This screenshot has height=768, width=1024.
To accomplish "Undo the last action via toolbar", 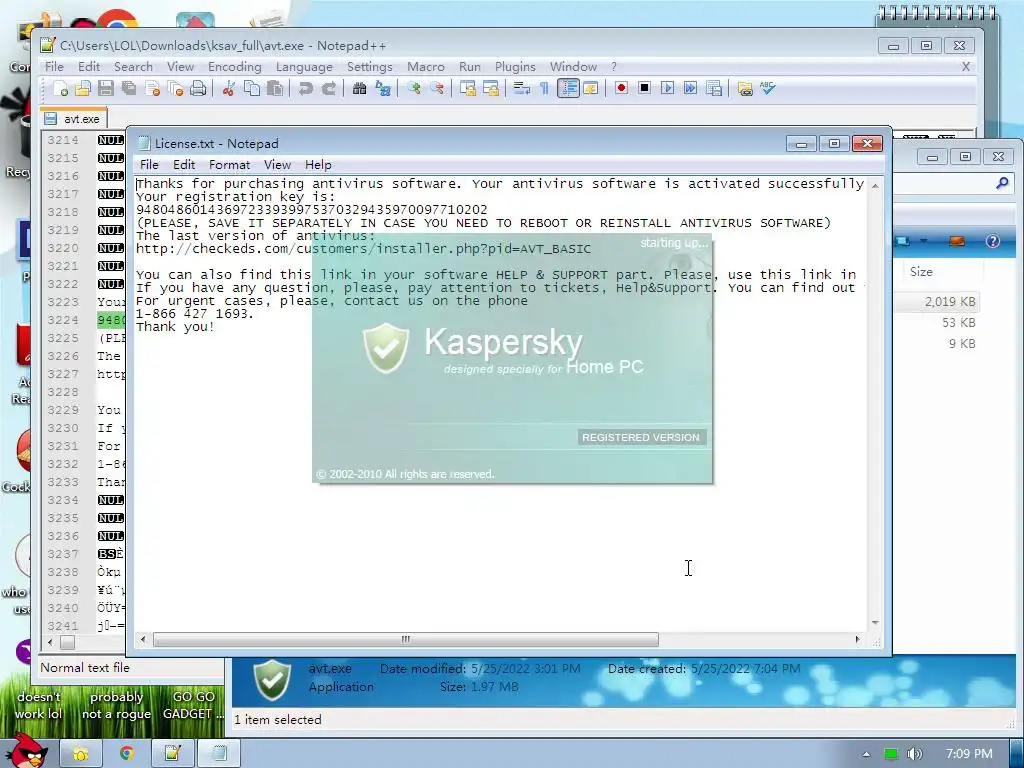I will [x=305, y=88].
